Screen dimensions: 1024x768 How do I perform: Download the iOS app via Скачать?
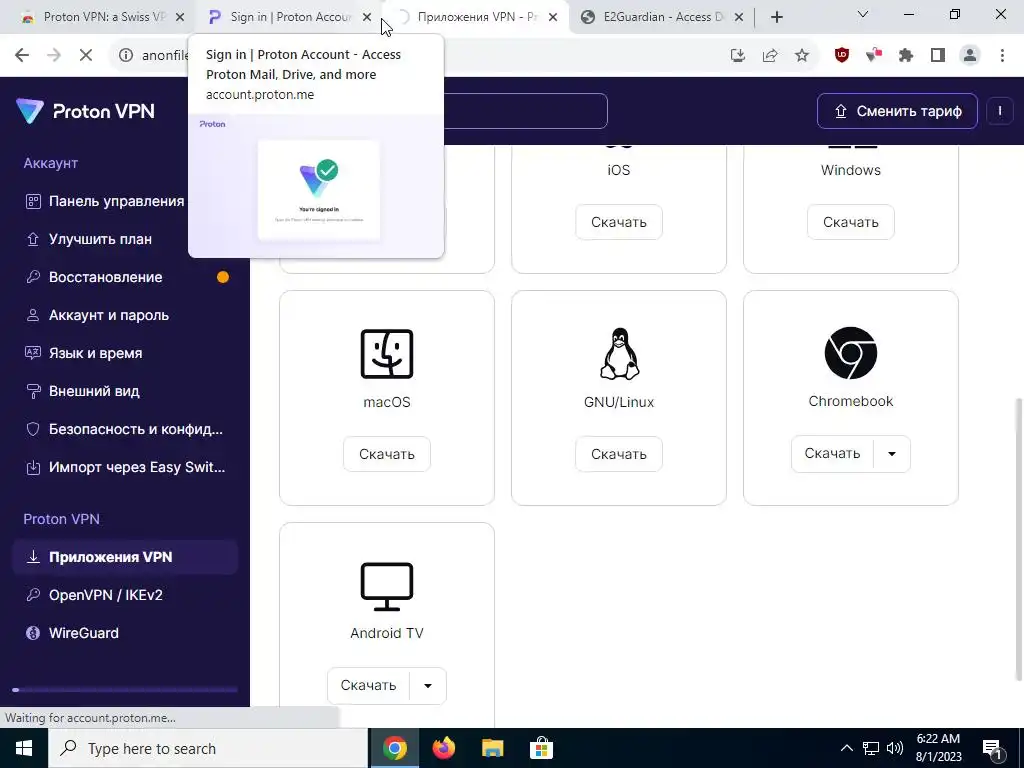tap(618, 222)
